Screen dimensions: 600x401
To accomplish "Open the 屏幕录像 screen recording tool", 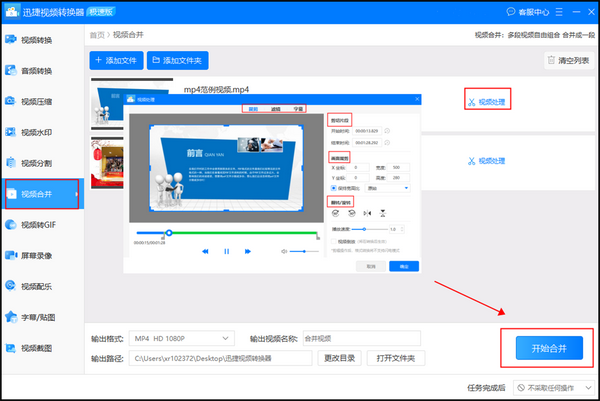I will pyautogui.click(x=40, y=255).
